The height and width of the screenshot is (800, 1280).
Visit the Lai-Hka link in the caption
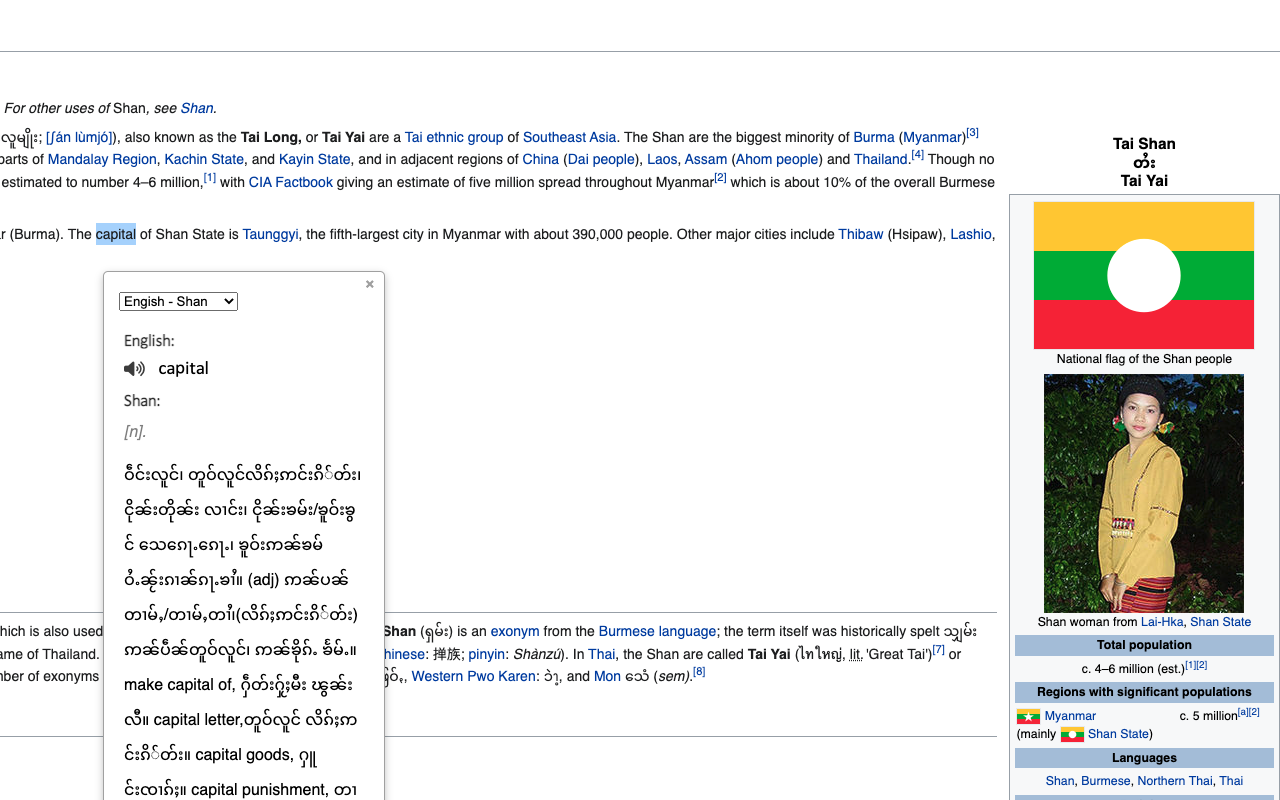(1162, 621)
